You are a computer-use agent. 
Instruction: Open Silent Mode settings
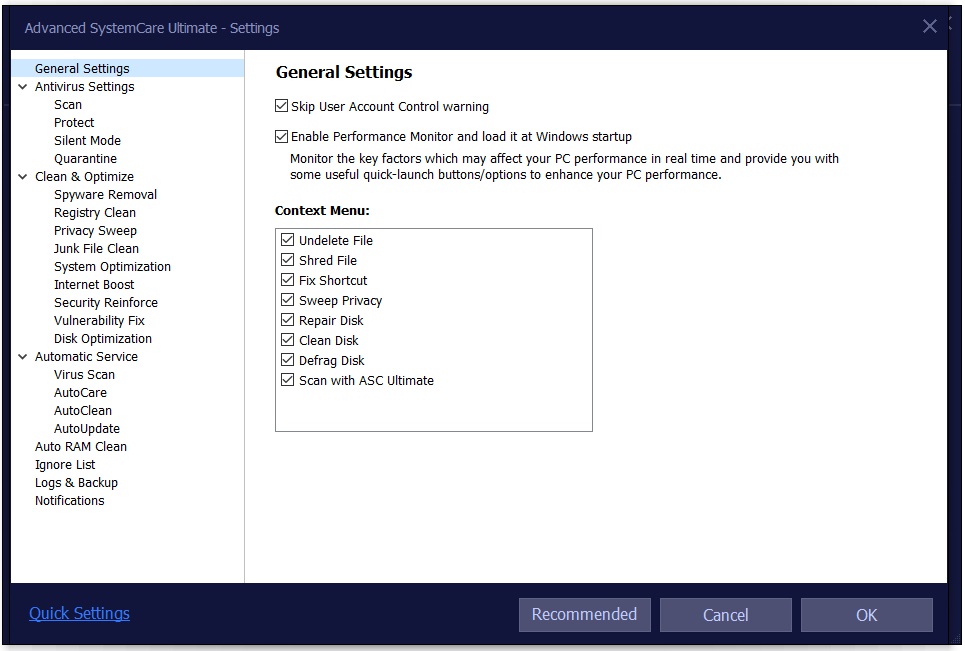pos(87,140)
